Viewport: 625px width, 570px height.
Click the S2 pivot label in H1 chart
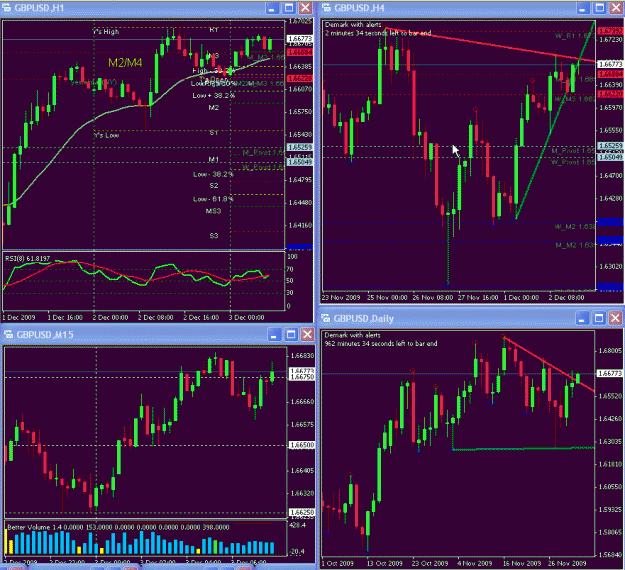click(214, 185)
